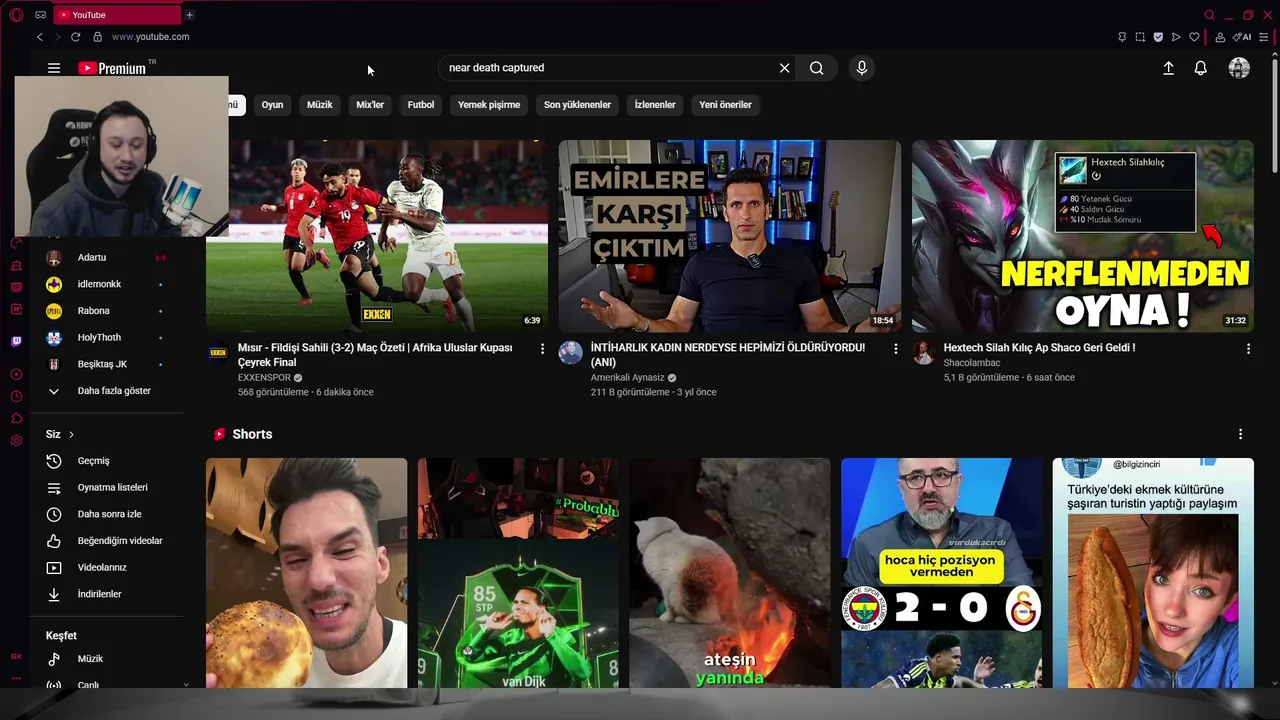Screen dimensions: 1280x720
Task: Expand subscriptions with Daha fazla göster
Action: (107, 391)
